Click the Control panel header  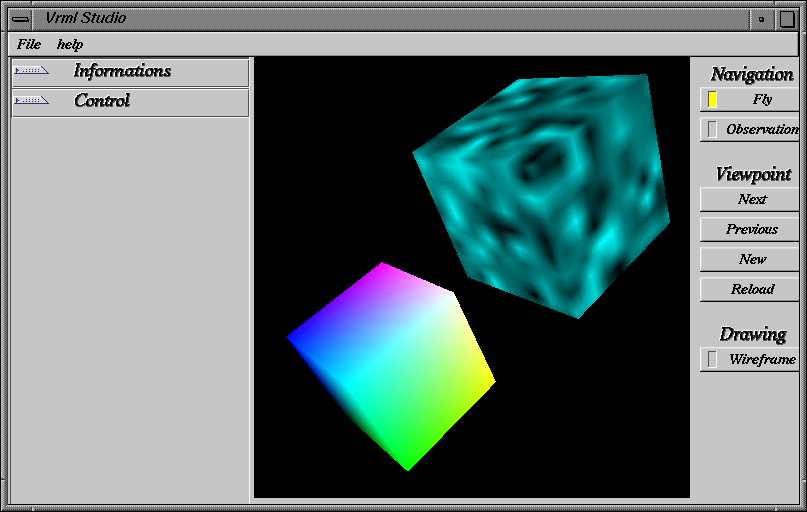tap(130, 102)
